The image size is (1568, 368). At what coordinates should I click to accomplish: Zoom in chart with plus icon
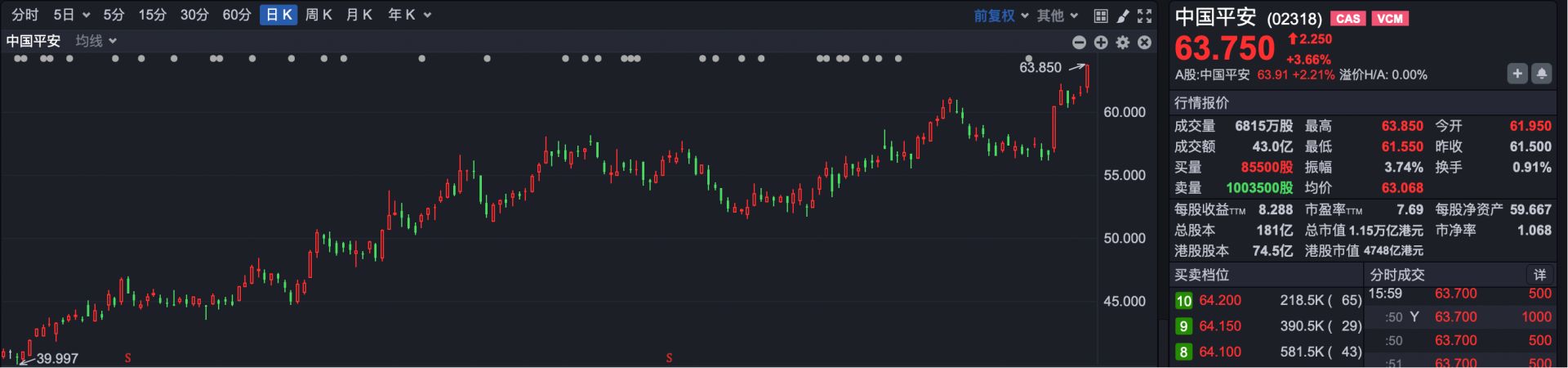click(x=1101, y=43)
